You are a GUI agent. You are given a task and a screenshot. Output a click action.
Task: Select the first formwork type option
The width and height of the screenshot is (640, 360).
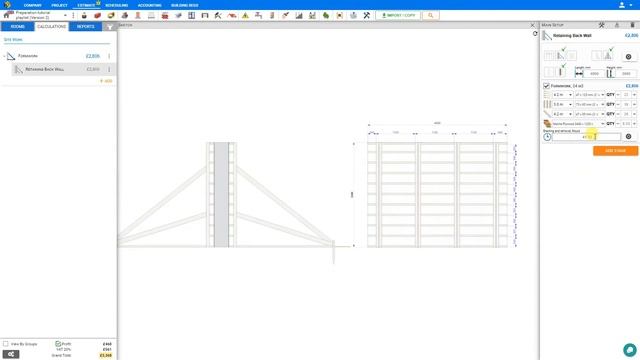(x=549, y=56)
